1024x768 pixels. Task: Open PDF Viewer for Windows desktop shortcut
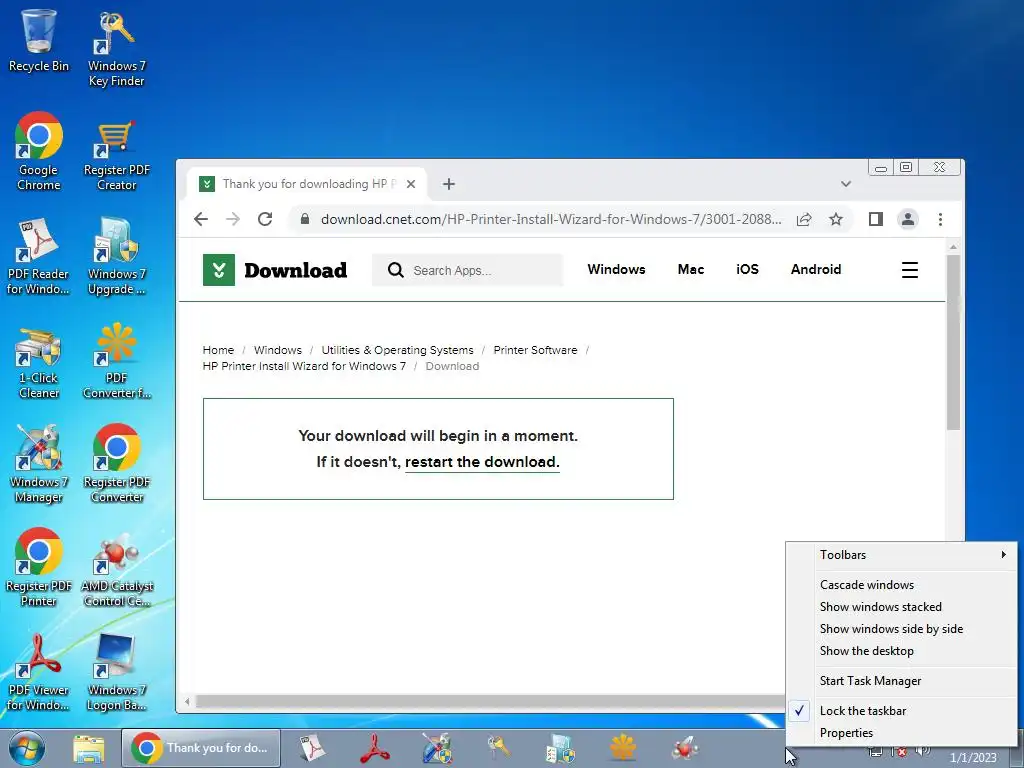point(39,673)
